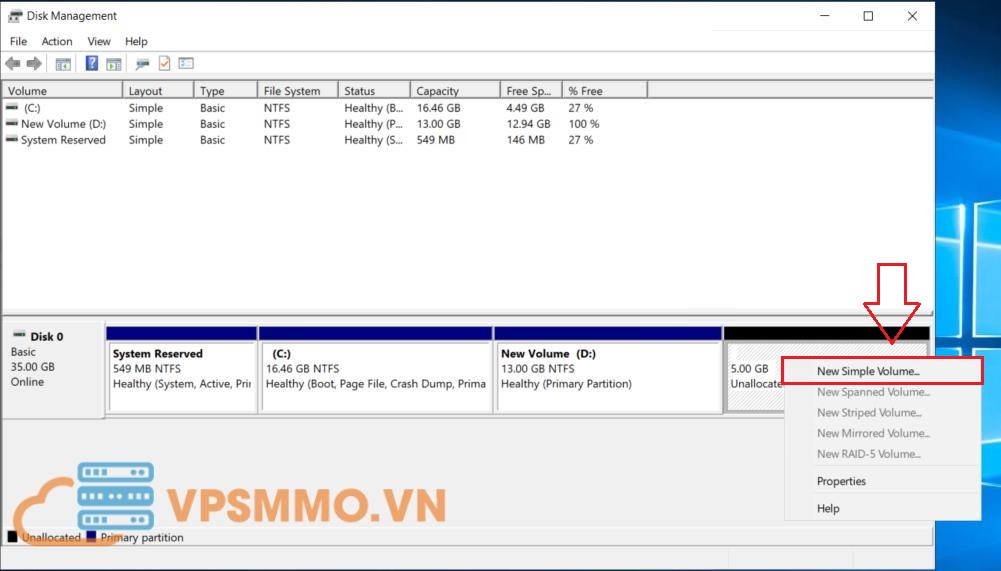Select Properties in the context menu
This screenshot has height=571, width=1001.
pos(841,481)
